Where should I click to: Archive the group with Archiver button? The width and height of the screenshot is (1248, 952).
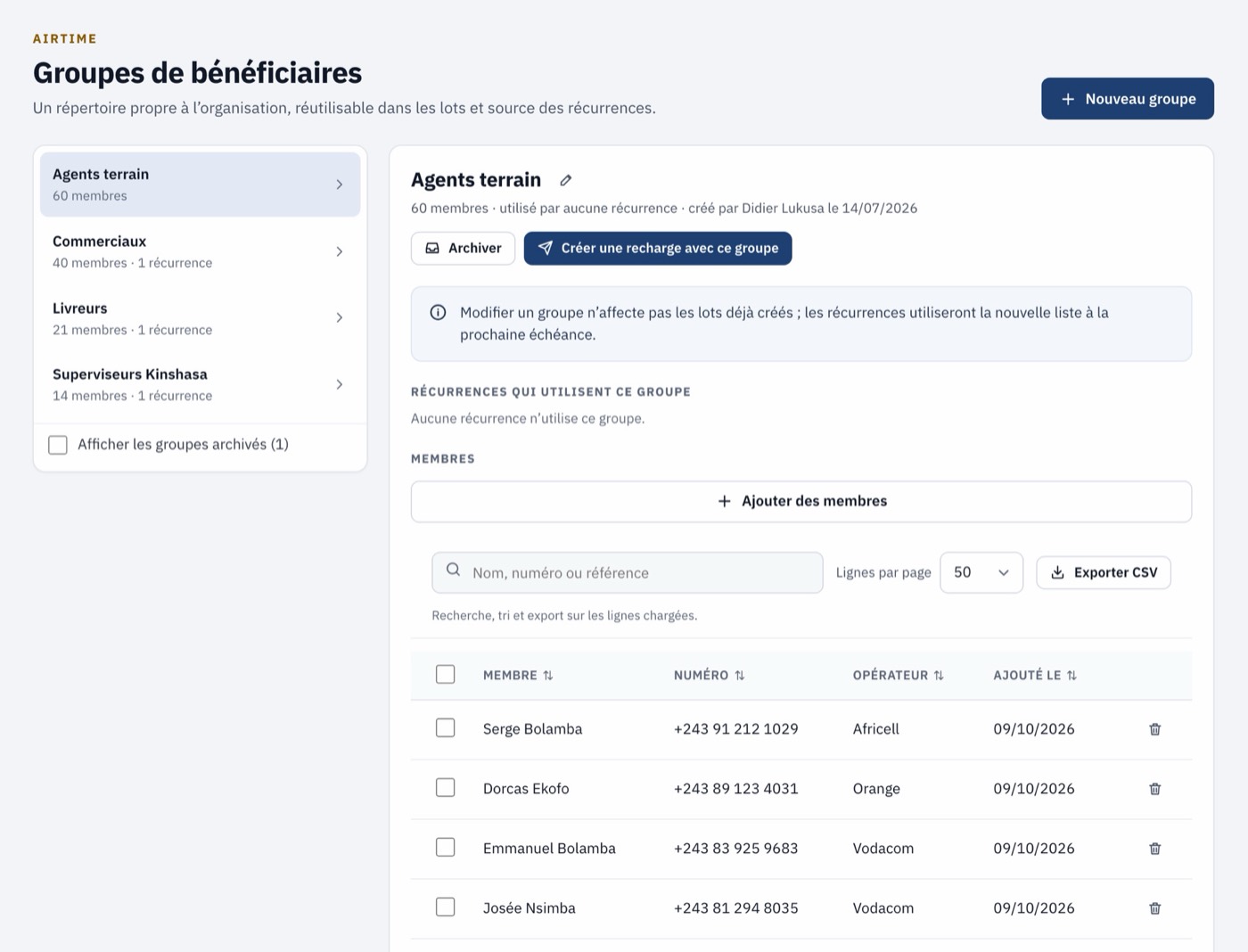point(463,249)
